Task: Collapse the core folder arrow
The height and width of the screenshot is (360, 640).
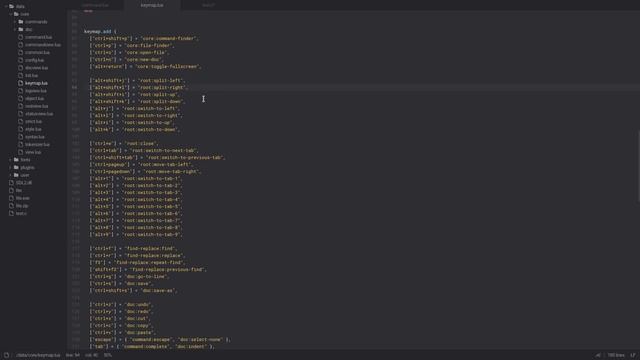Action: point(11,14)
